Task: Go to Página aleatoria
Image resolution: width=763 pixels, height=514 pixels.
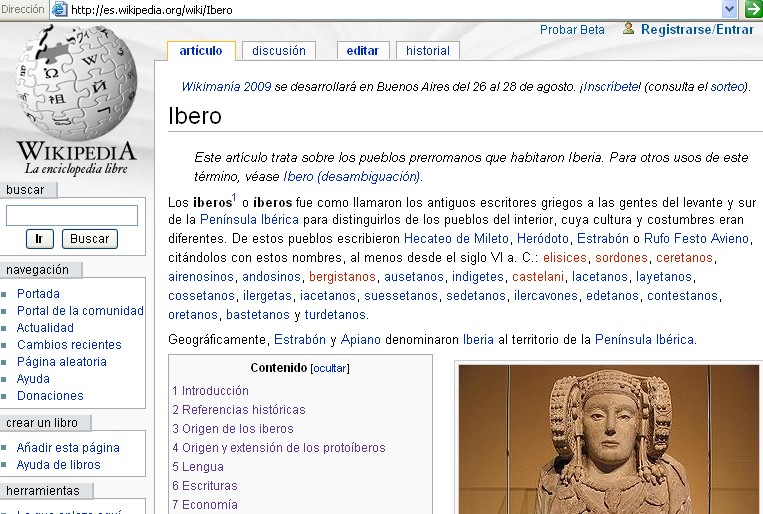Action: (x=62, y=362)
